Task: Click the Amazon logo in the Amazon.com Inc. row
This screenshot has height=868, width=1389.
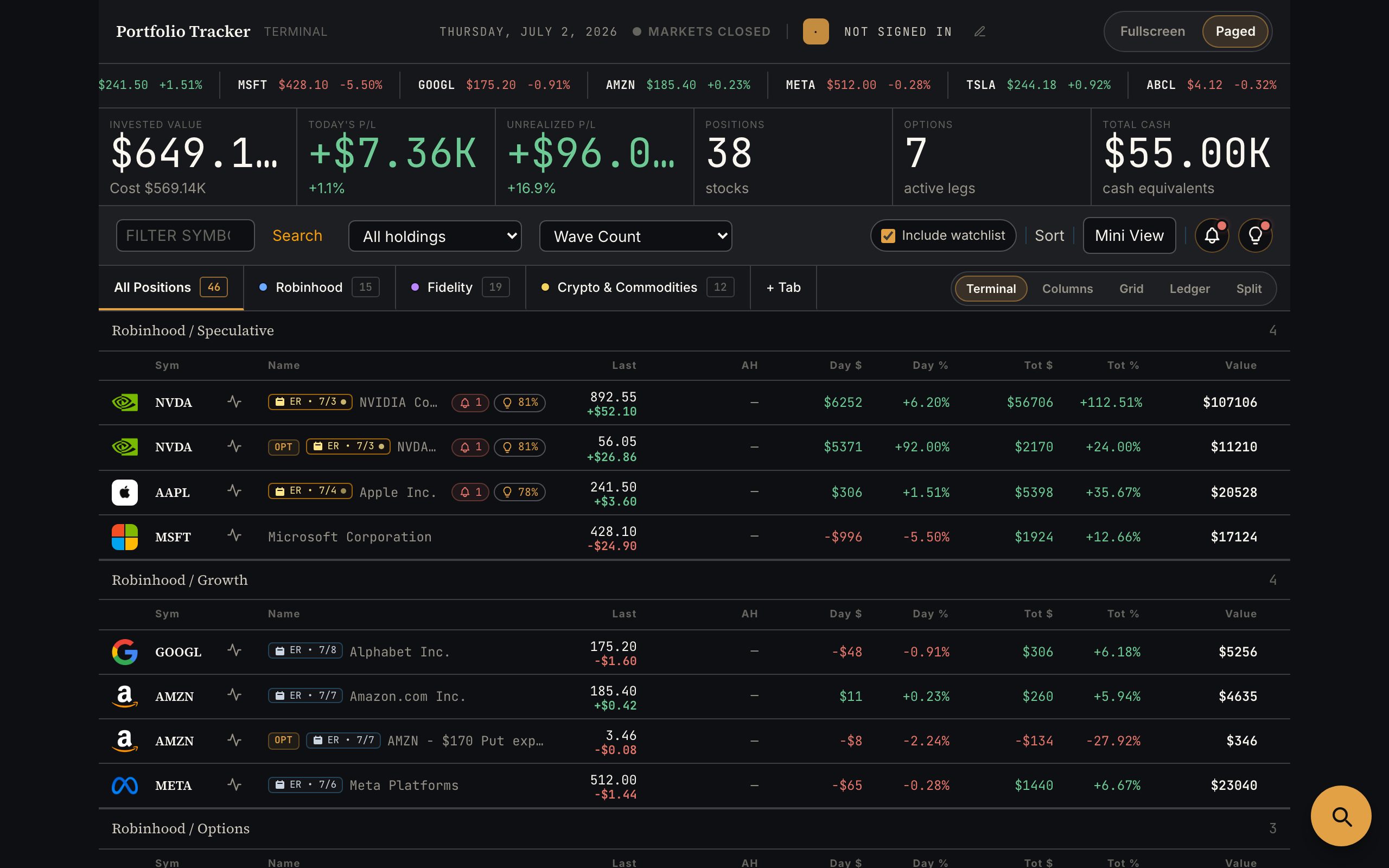Action: 125,697
